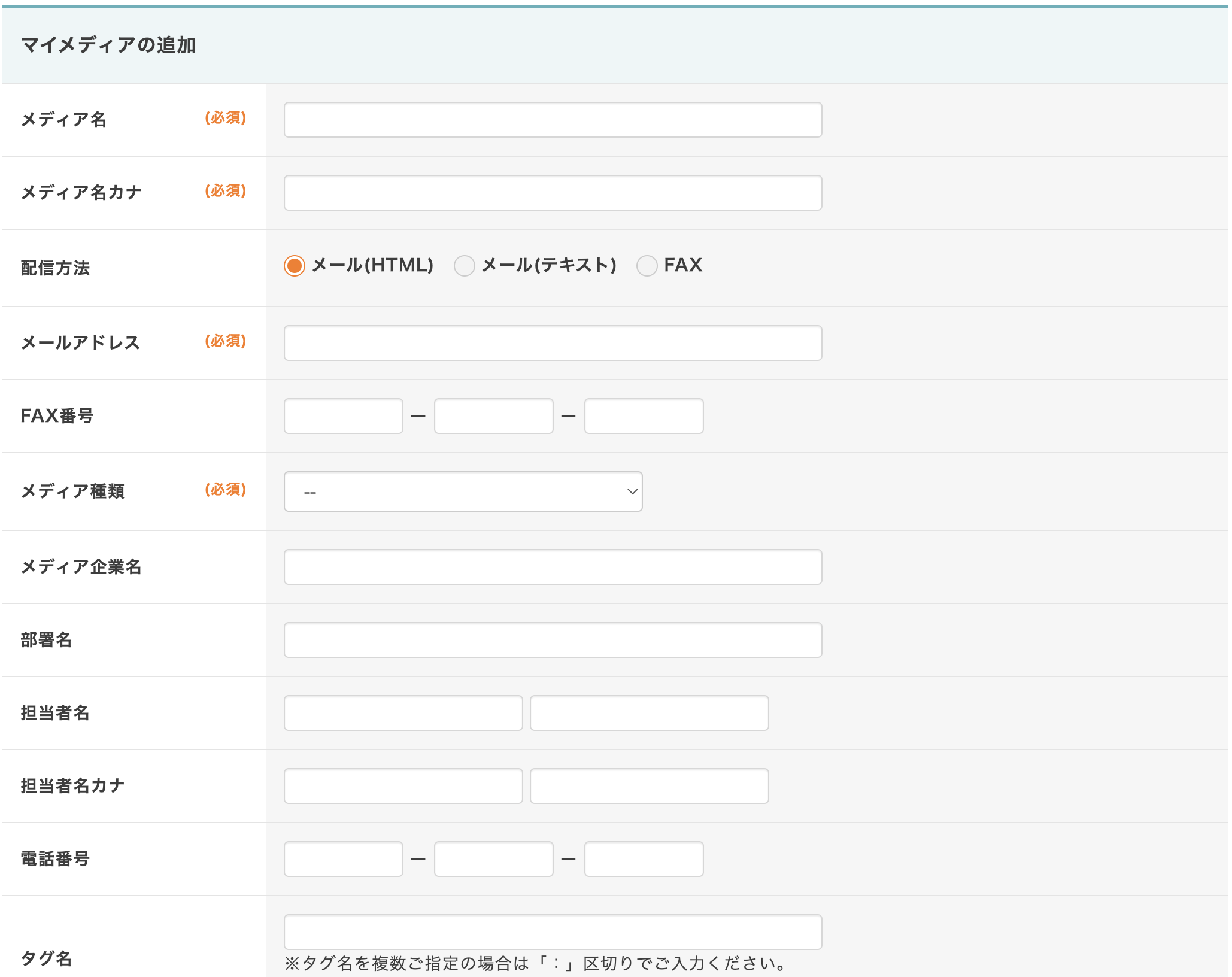Viewport: 1232px width, 977px height.
Task: Click the middle FAX番号 box
Action: (493, 416)
